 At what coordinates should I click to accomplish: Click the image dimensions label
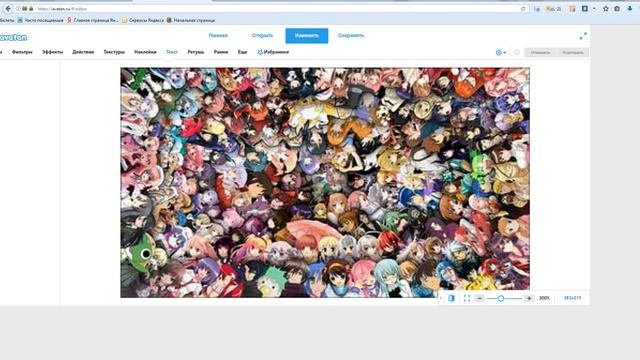tap(572, 298)
